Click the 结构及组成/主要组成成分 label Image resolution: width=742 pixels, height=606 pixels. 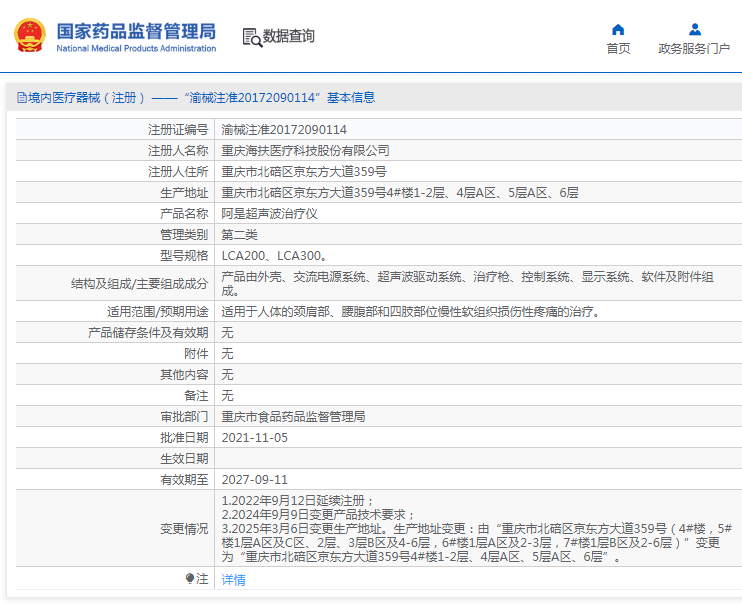coord(140,284)
